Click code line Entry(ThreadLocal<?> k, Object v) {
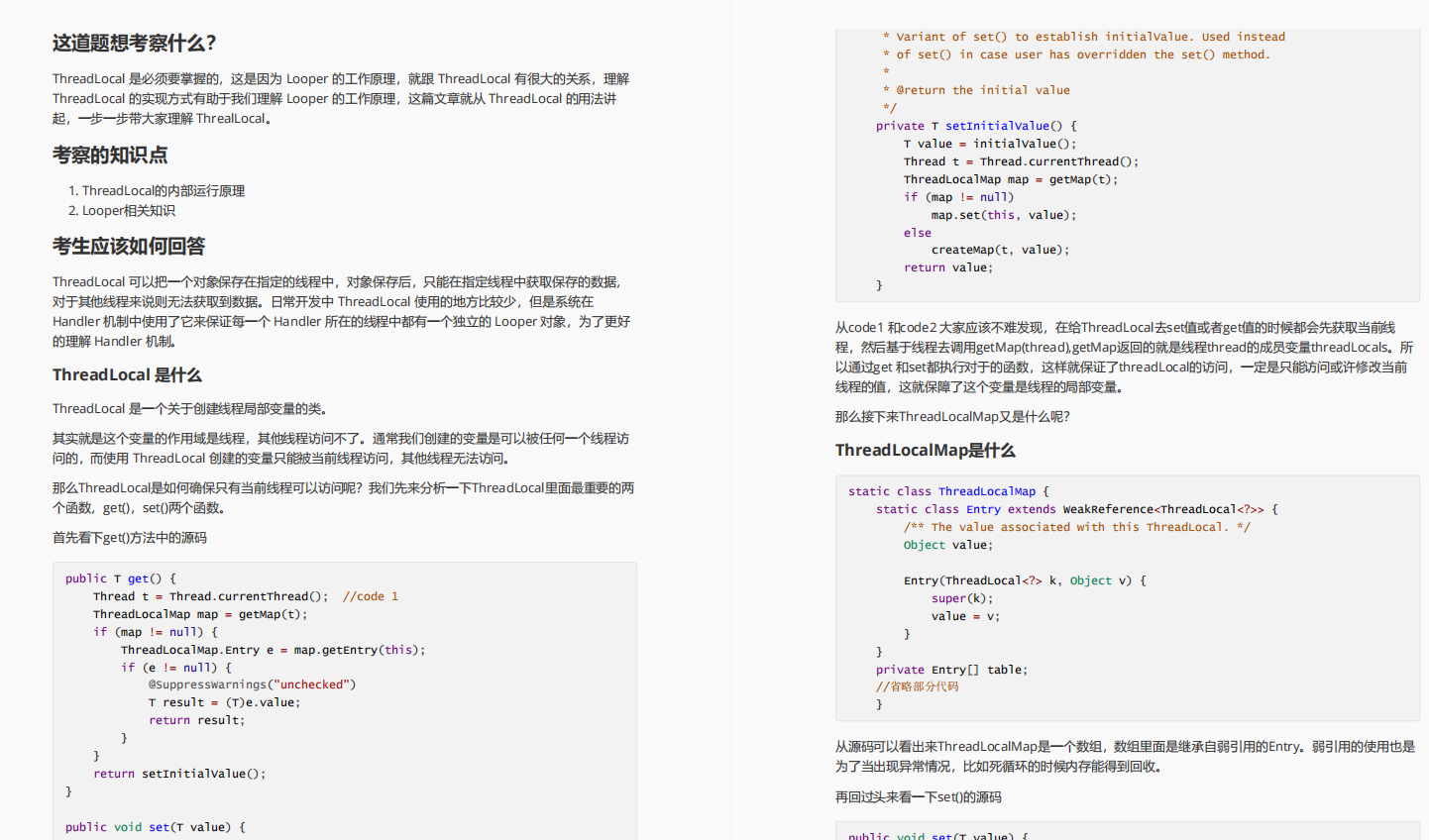 [1025, 580]
